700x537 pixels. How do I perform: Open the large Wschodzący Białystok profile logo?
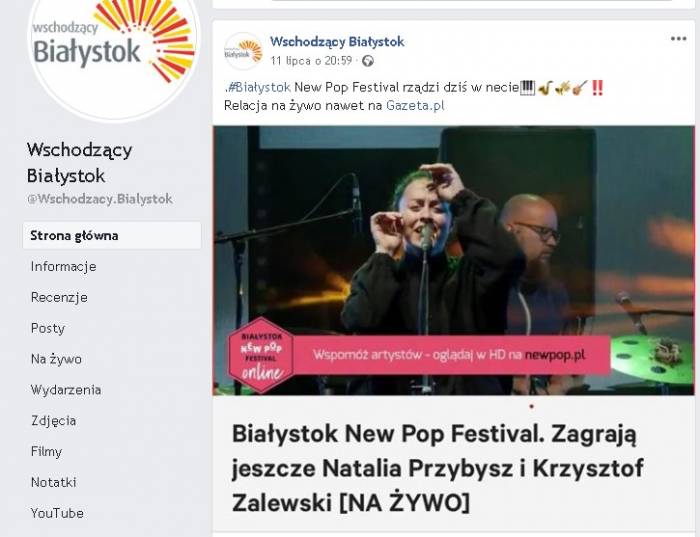(x=114, y=54)
